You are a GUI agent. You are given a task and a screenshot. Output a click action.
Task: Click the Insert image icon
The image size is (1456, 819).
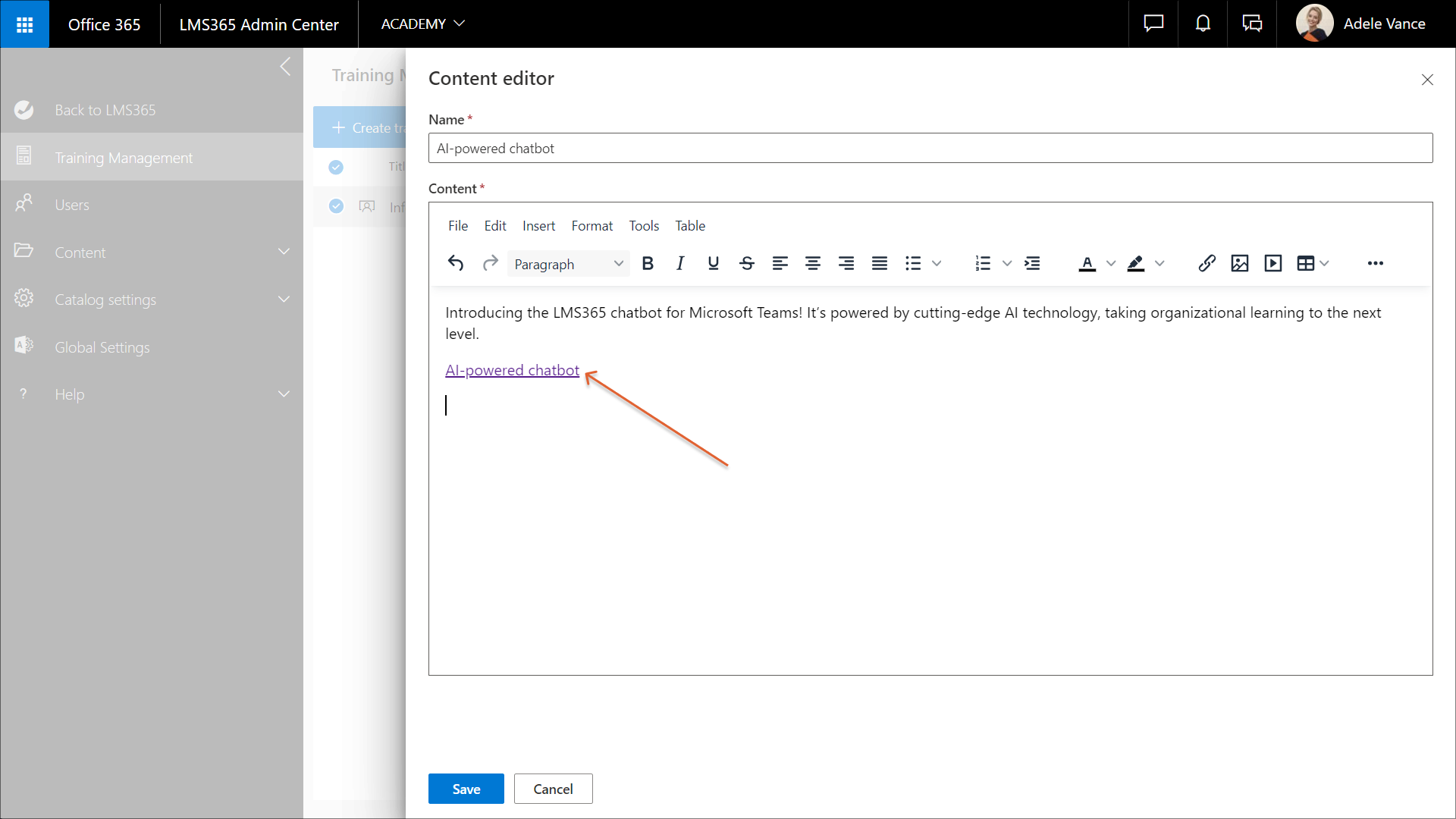pos(1240,263)
